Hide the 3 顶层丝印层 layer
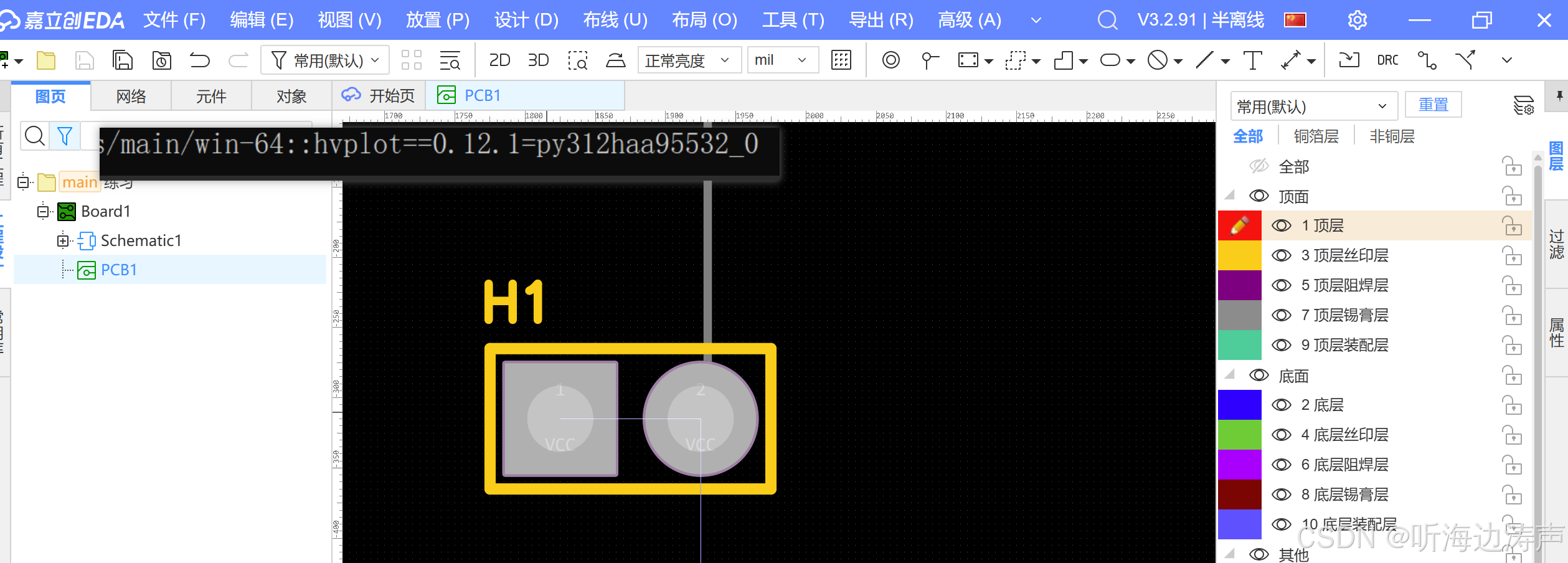 click(x=1282, y=255)
